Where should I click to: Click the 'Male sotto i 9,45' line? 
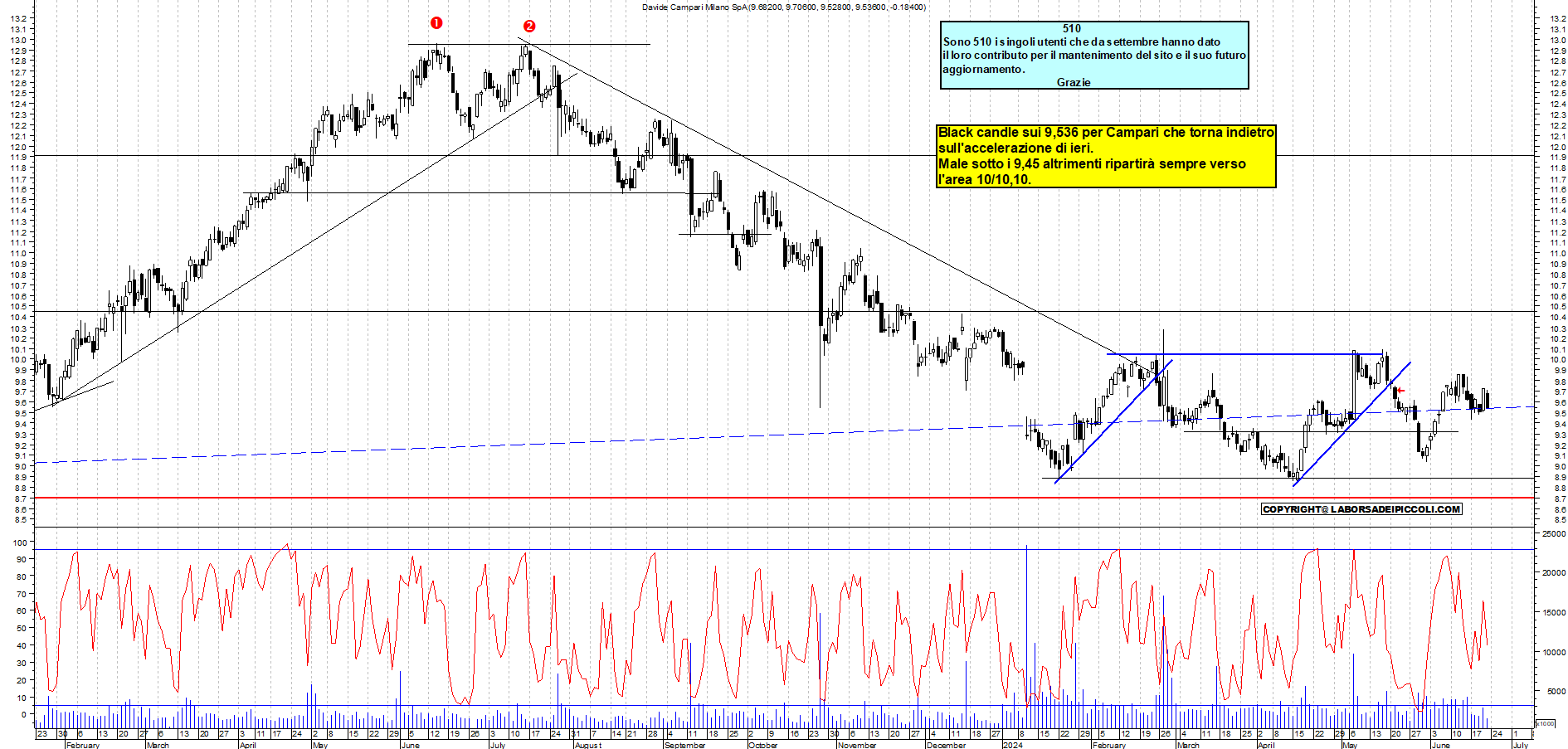[x=1092, y=164]
